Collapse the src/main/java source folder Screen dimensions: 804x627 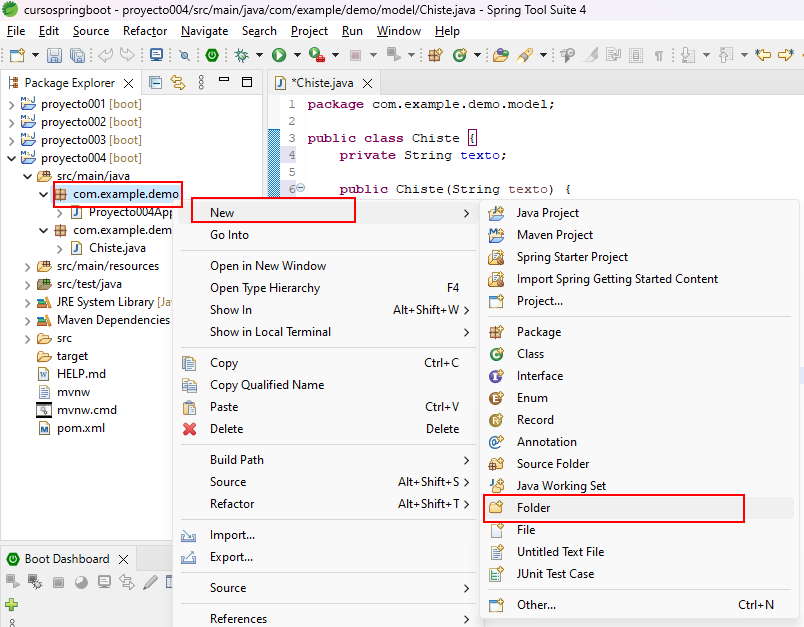coord(28,176)
